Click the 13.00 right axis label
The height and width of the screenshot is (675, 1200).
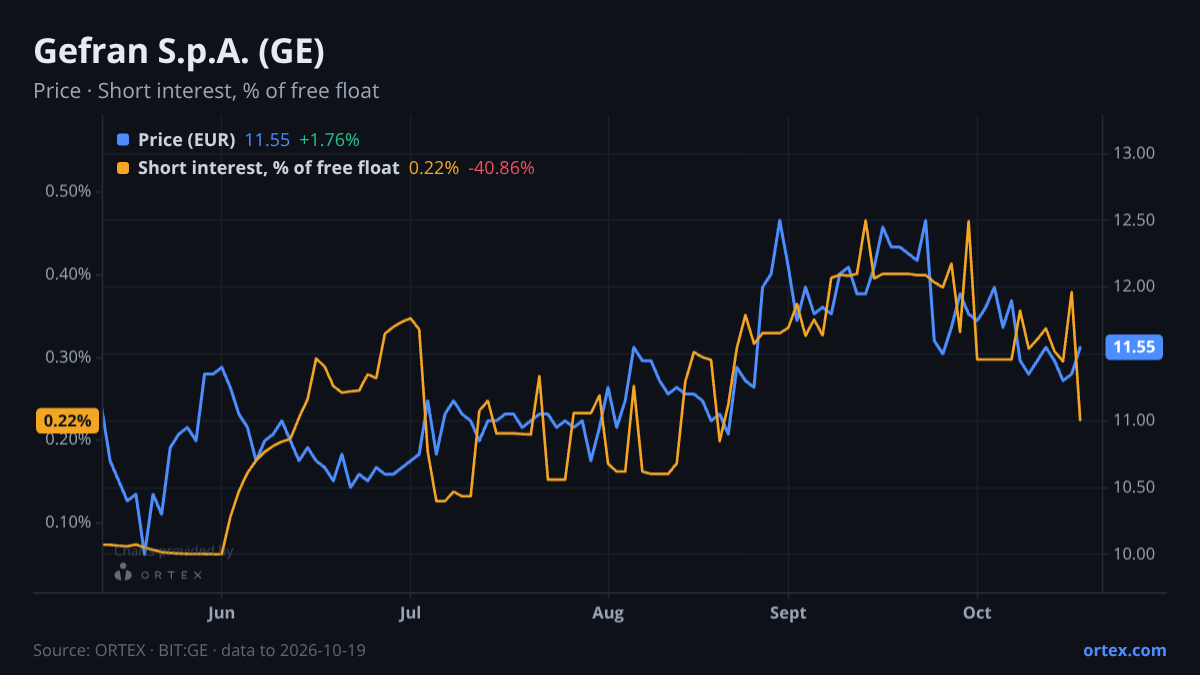(1133, 153)
